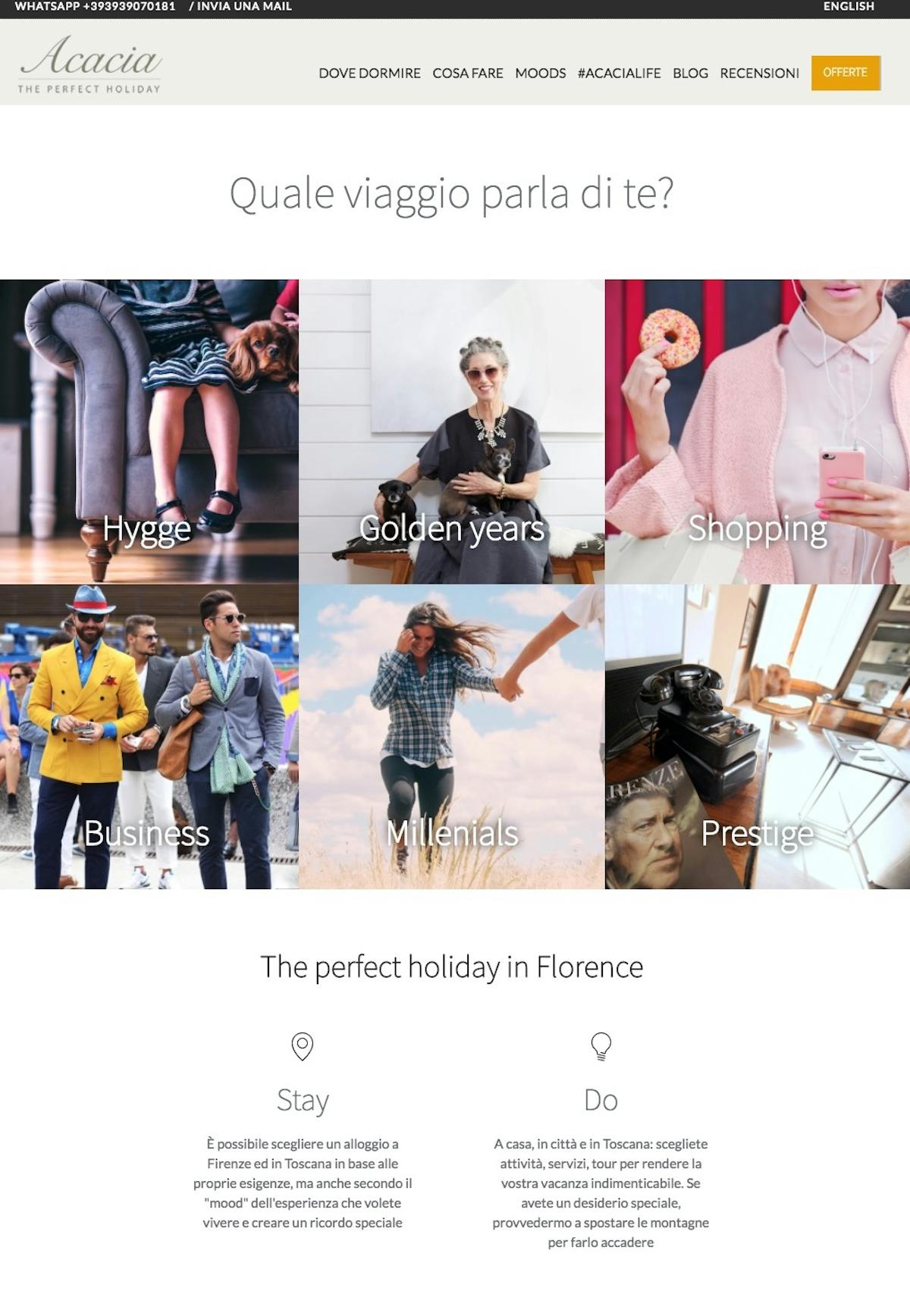Pick the Millenials tile
The width and height of the screenshot is (910, 1316).
(x=452, y=737)
